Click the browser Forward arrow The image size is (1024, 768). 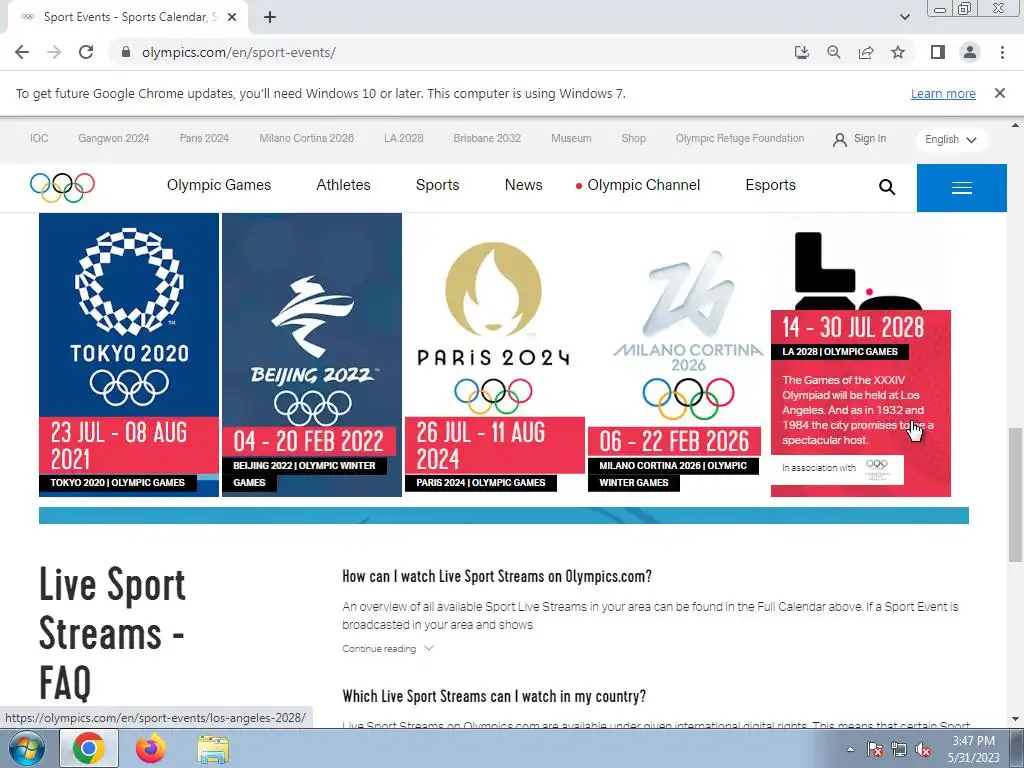[x=54, y=52]
